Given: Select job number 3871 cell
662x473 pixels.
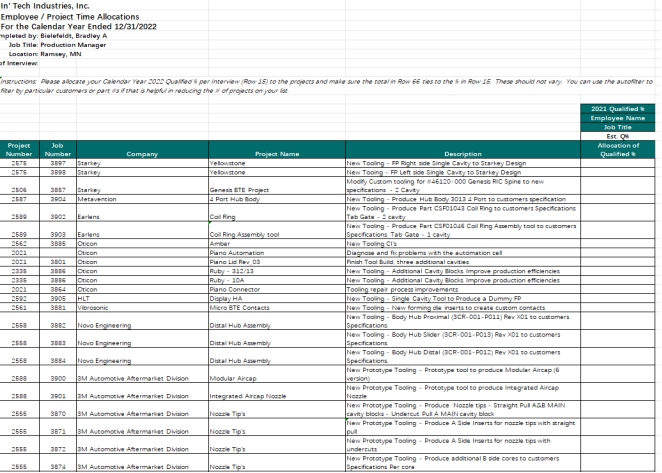Looking at the screenshot, I should (58, 427).
